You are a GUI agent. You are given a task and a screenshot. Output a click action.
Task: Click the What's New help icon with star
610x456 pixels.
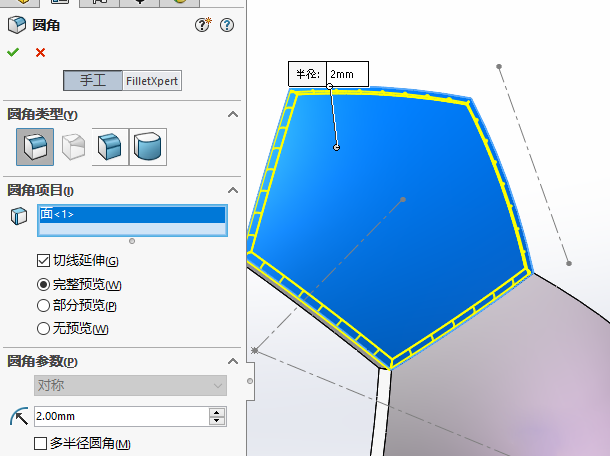point(223,26)
